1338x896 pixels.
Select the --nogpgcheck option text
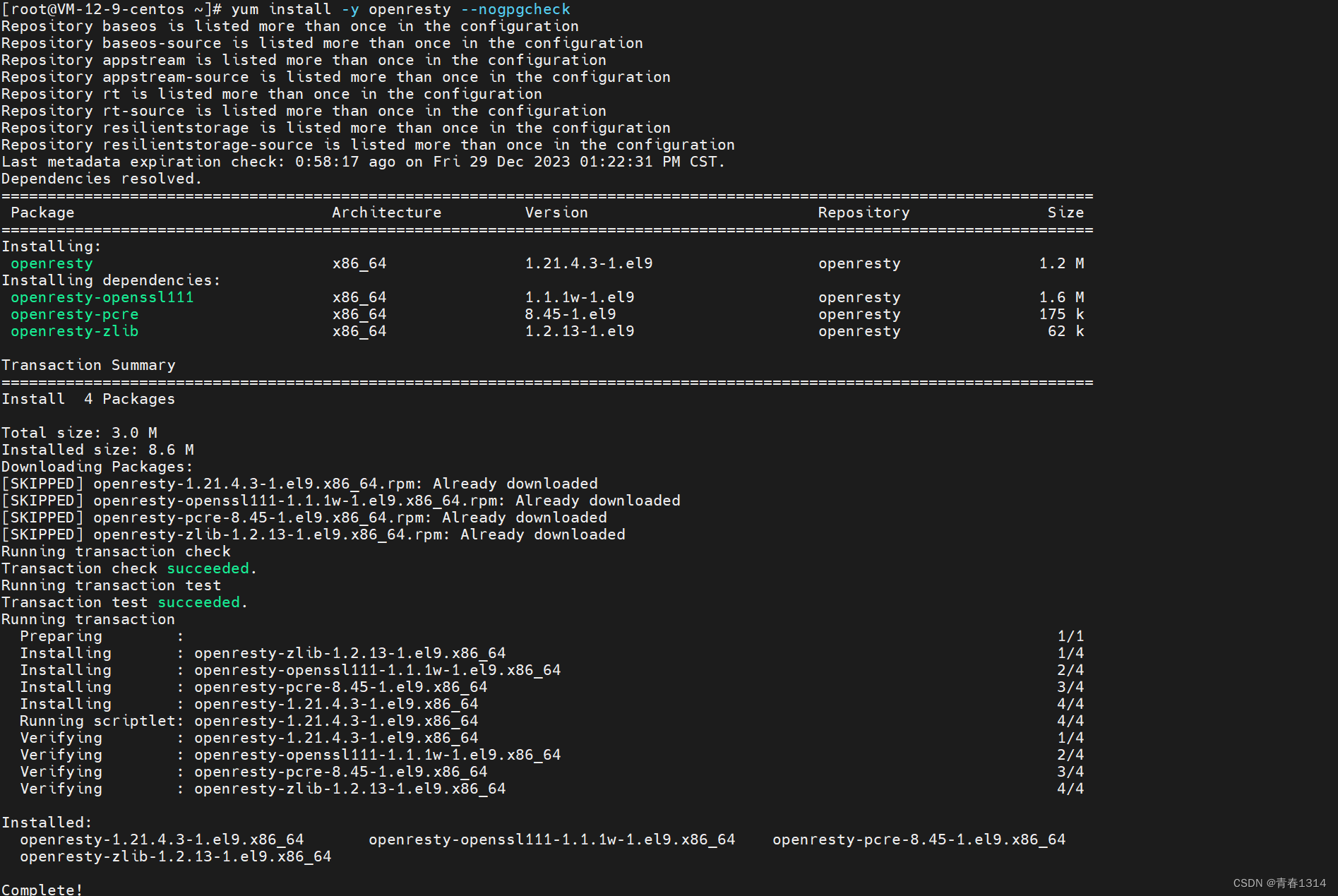coord(515,9)
